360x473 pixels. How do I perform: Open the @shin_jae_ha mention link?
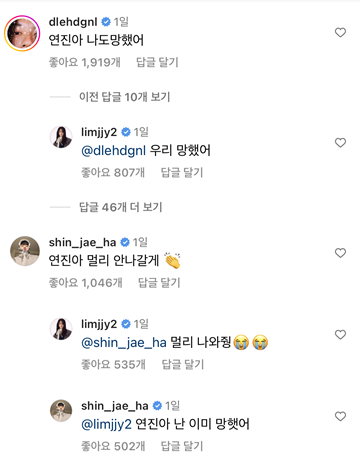(124, 343)
